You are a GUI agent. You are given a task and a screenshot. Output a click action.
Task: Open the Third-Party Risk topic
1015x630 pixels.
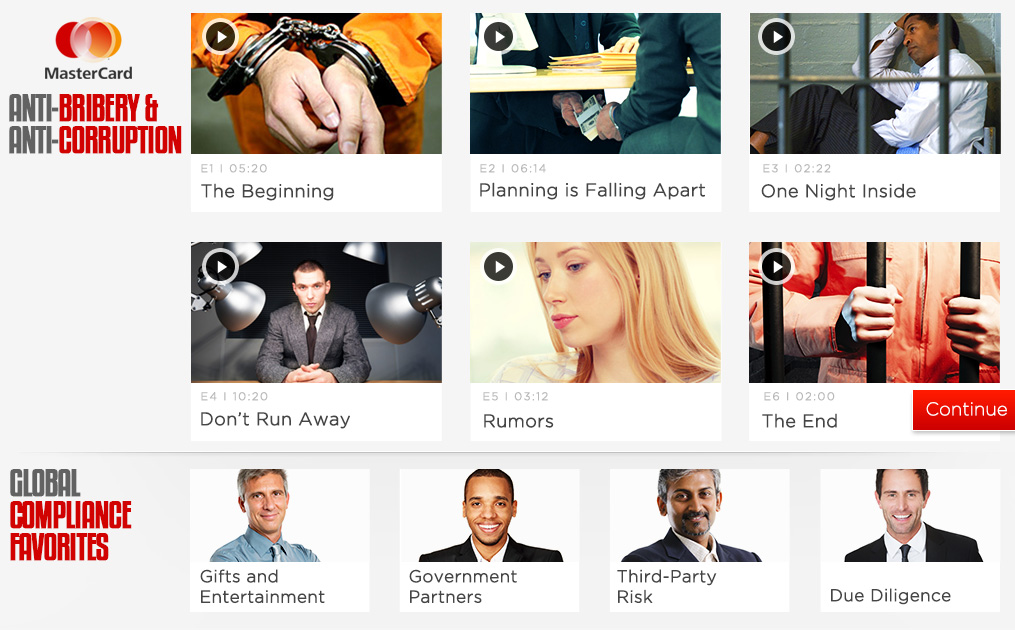[699, 540]
